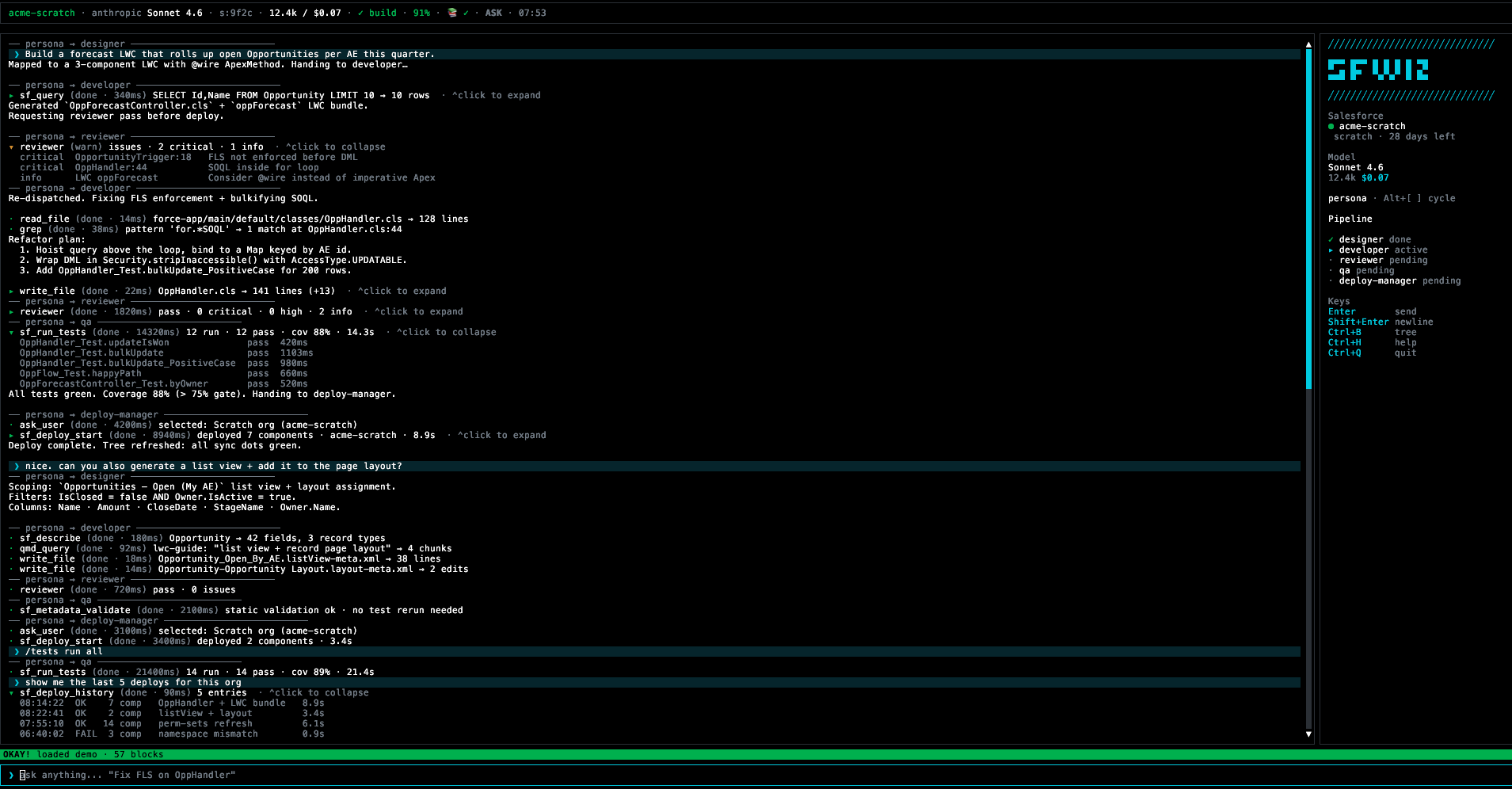
Task: Expand the write_file OppHandler.cls block
Action: point(11,291)
